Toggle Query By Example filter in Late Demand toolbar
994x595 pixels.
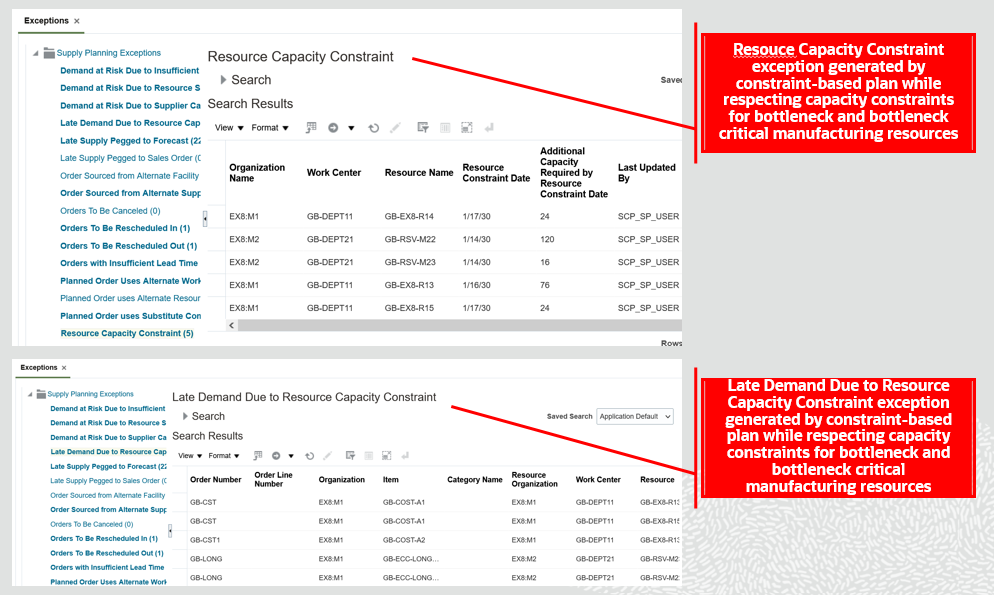(350, 456)
